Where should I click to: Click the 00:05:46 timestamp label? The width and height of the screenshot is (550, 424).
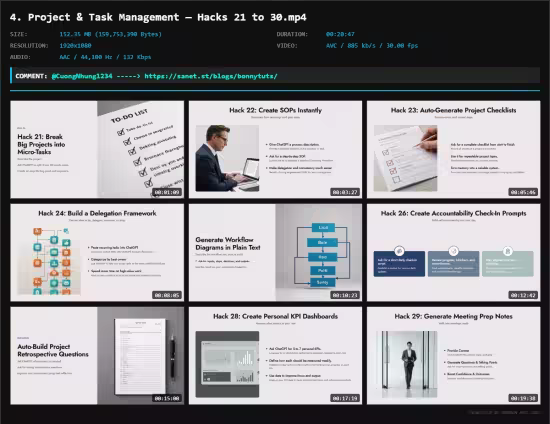pos(523,192)
